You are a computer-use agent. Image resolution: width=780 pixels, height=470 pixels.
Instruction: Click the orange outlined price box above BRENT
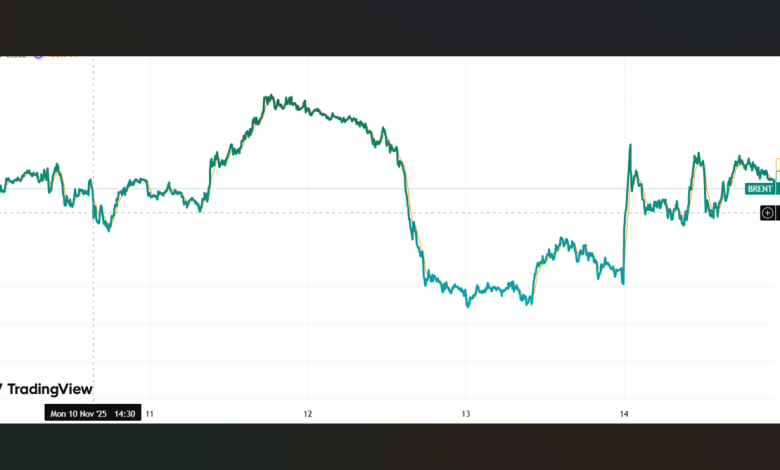coord(777,166)
